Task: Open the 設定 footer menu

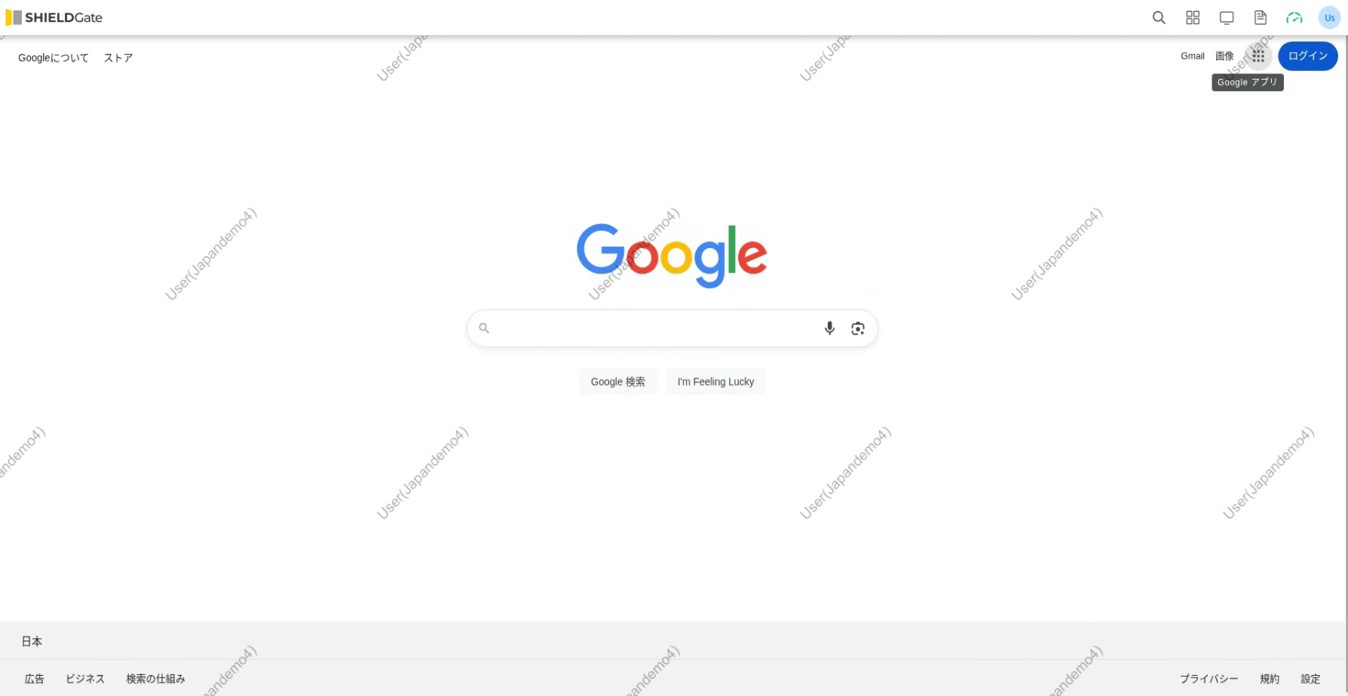Action: (x=1310, y=679)
